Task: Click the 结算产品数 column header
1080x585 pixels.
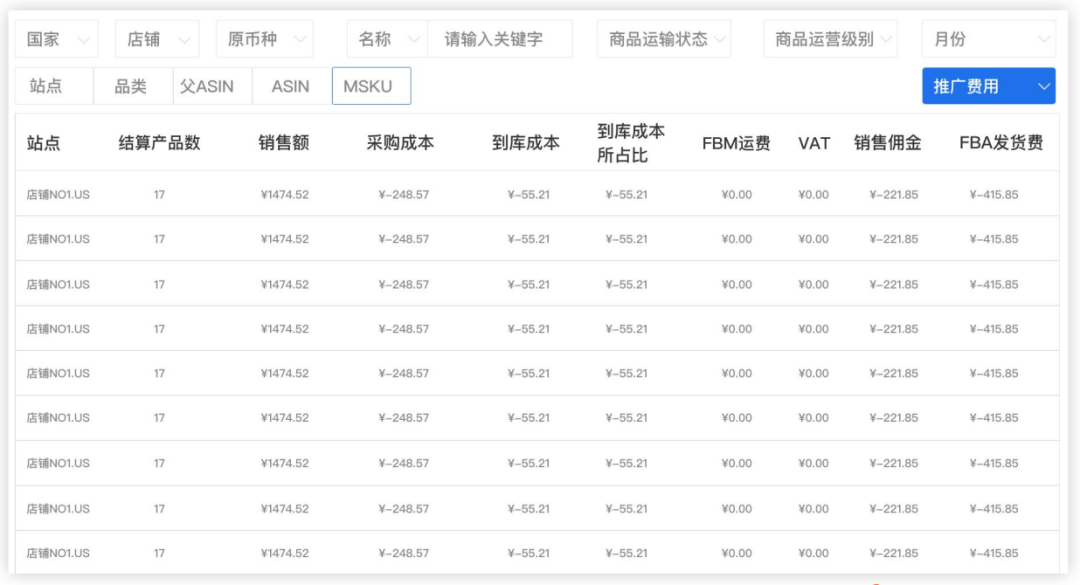Action: tap(159, 143)
